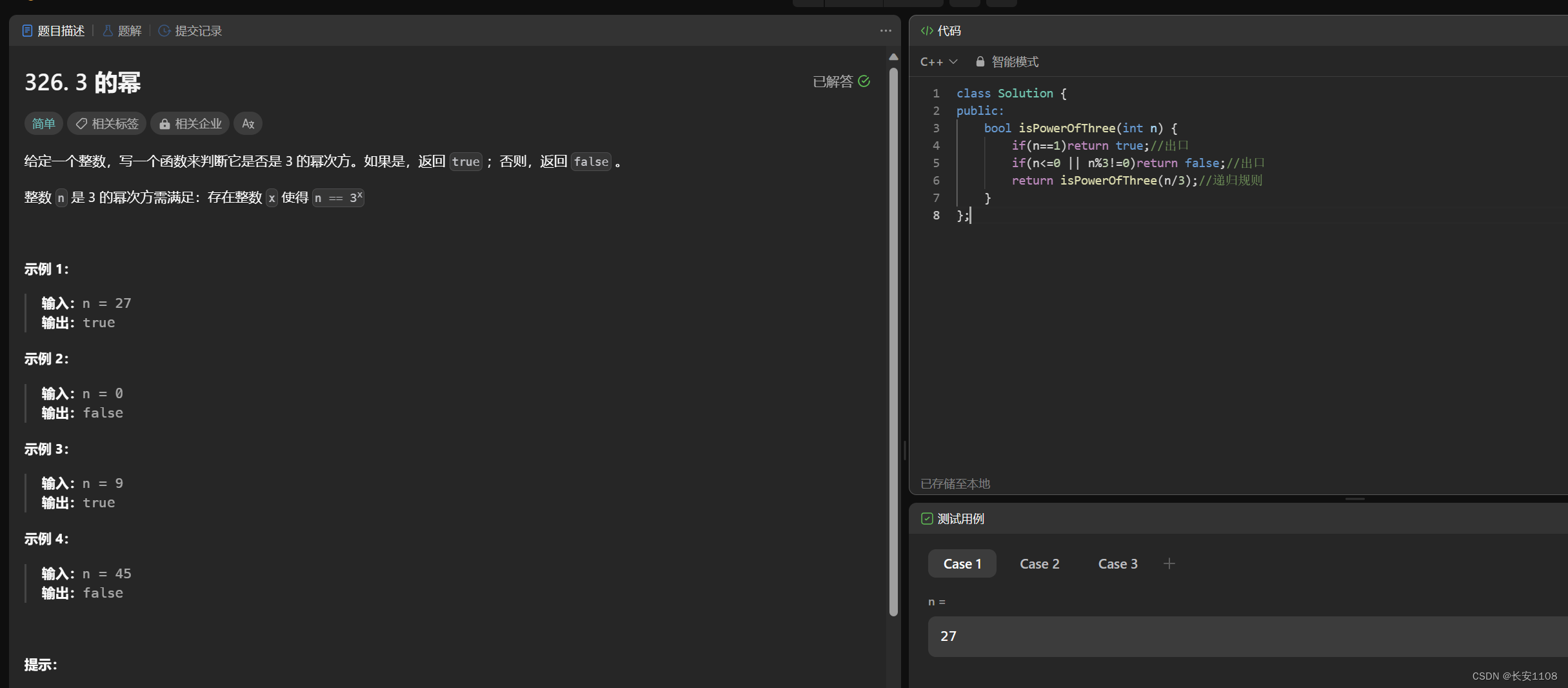Click the 代码 code panel tab
Viewport: 1568px width, 688px height.
pos(941,31)
